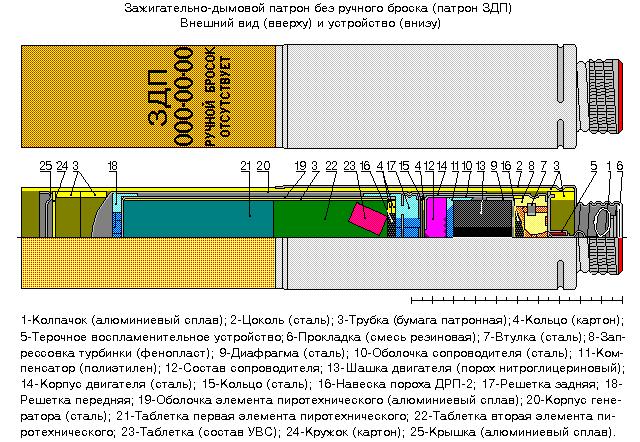Click the black engine charge block
Image resolution: width=640 pixels, height=442 pixels.
(x=482, y=218)
